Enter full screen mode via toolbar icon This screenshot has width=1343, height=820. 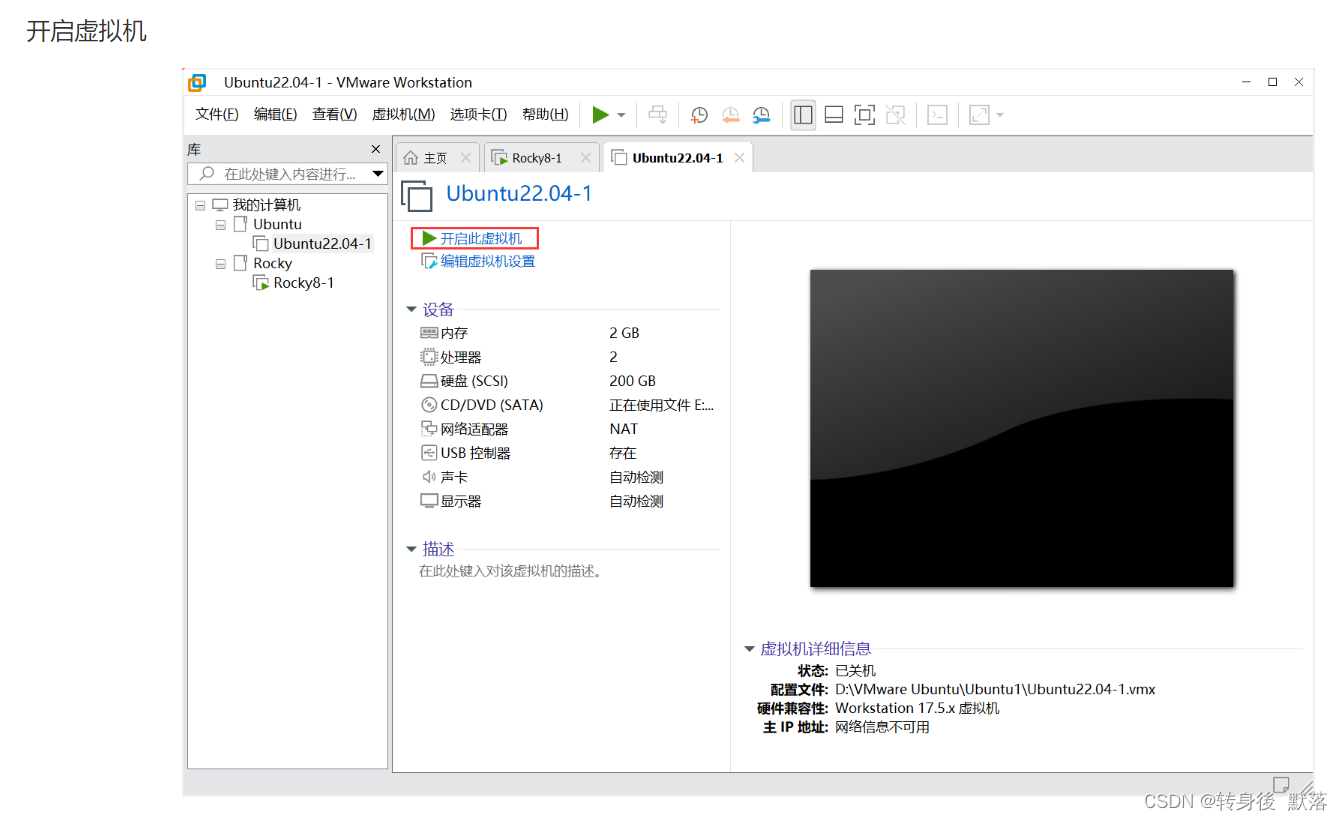click(864, 114)
